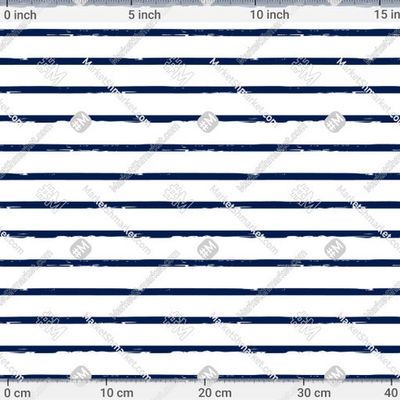The image size is (400, 400).
Task: Select the 5 inch ruler label
Action: coord(145,15)
